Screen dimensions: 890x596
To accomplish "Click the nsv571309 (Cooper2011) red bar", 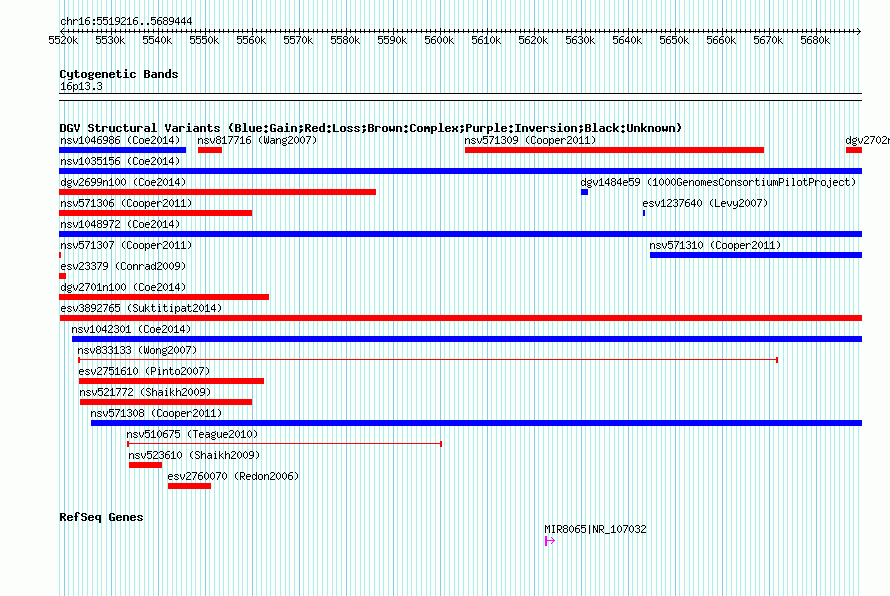I will (614, 150).
